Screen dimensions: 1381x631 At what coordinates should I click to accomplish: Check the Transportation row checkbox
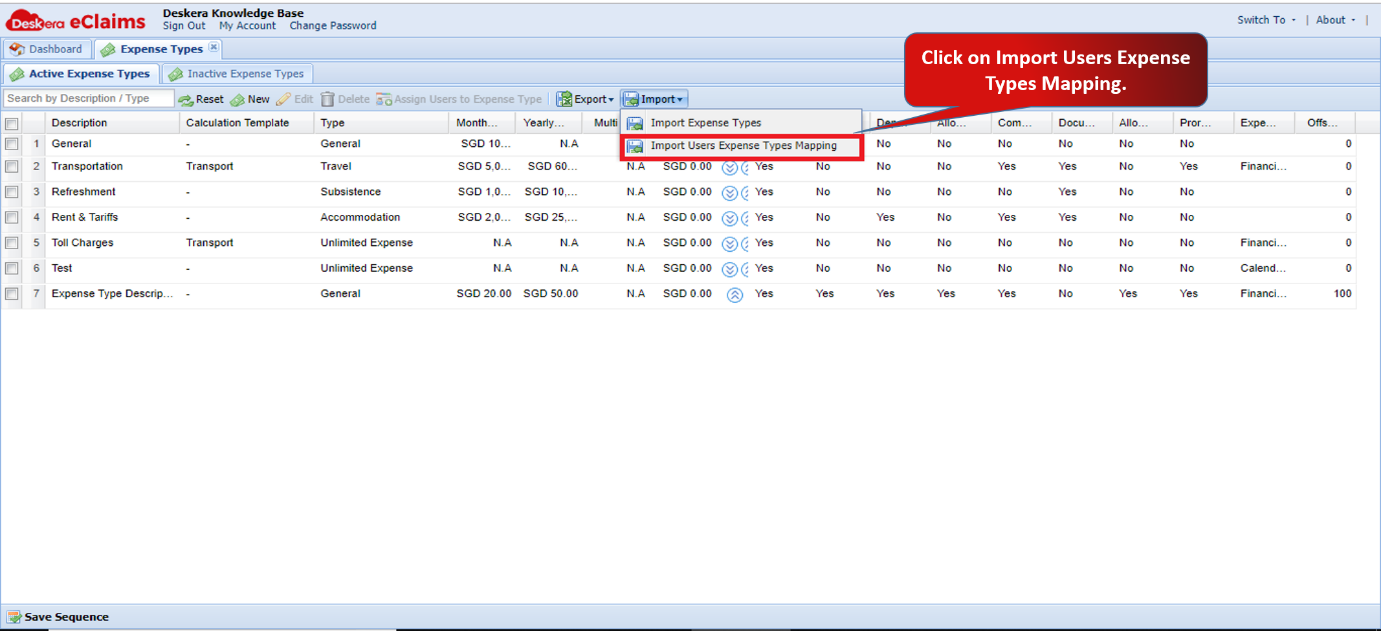point(11,167)
